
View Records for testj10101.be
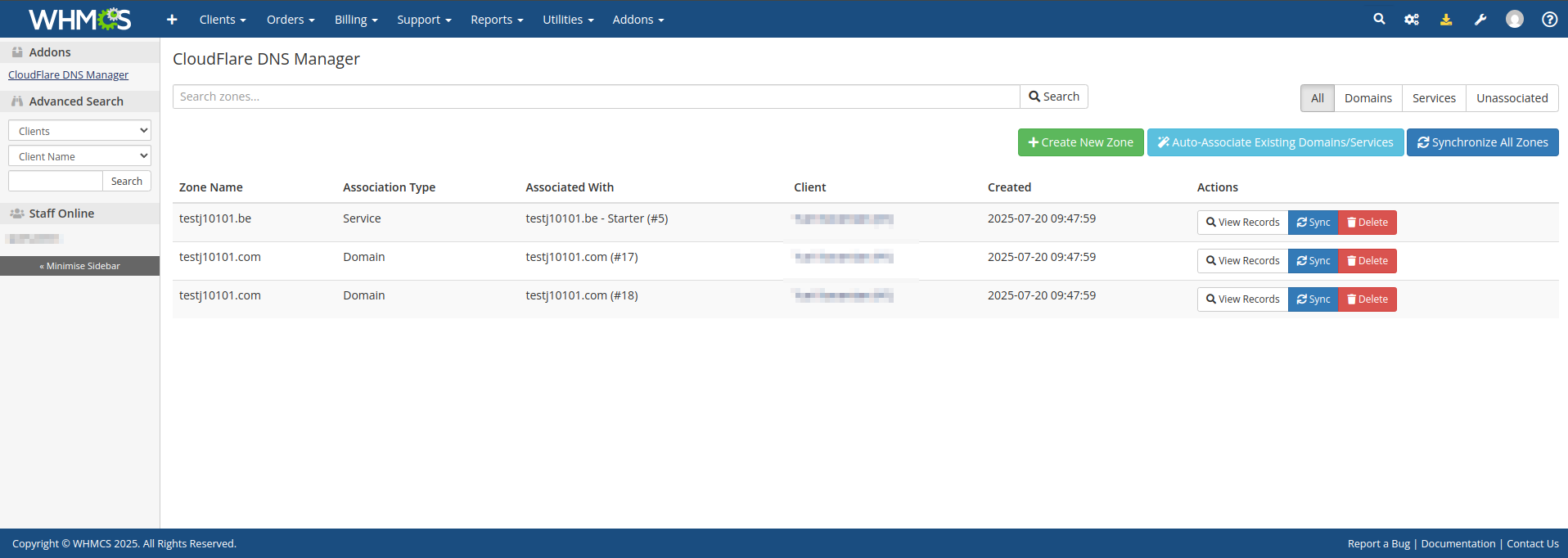pos(1242,223)
